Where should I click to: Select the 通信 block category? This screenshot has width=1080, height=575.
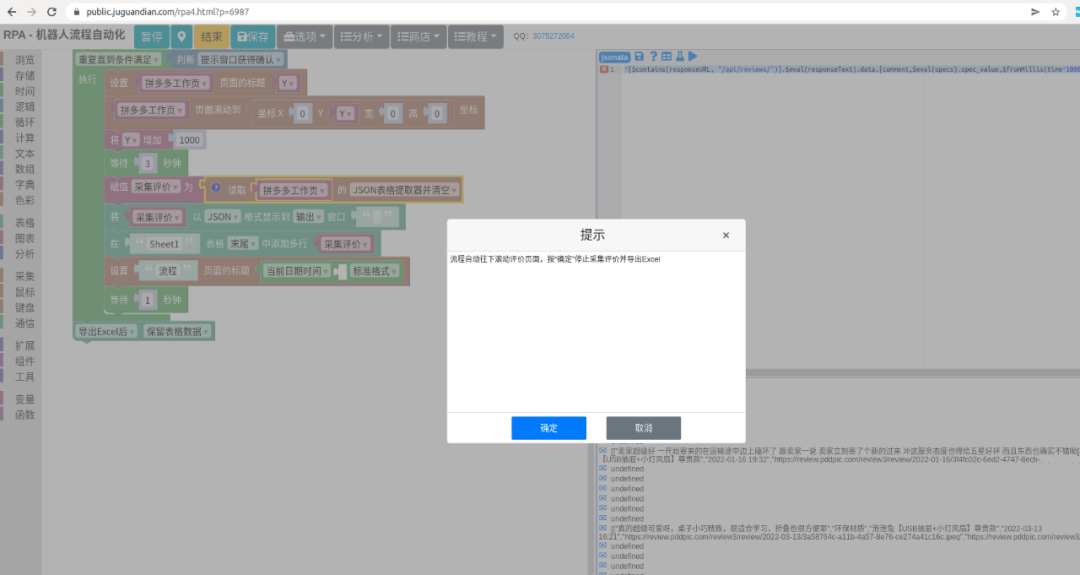tap(25, 323)
